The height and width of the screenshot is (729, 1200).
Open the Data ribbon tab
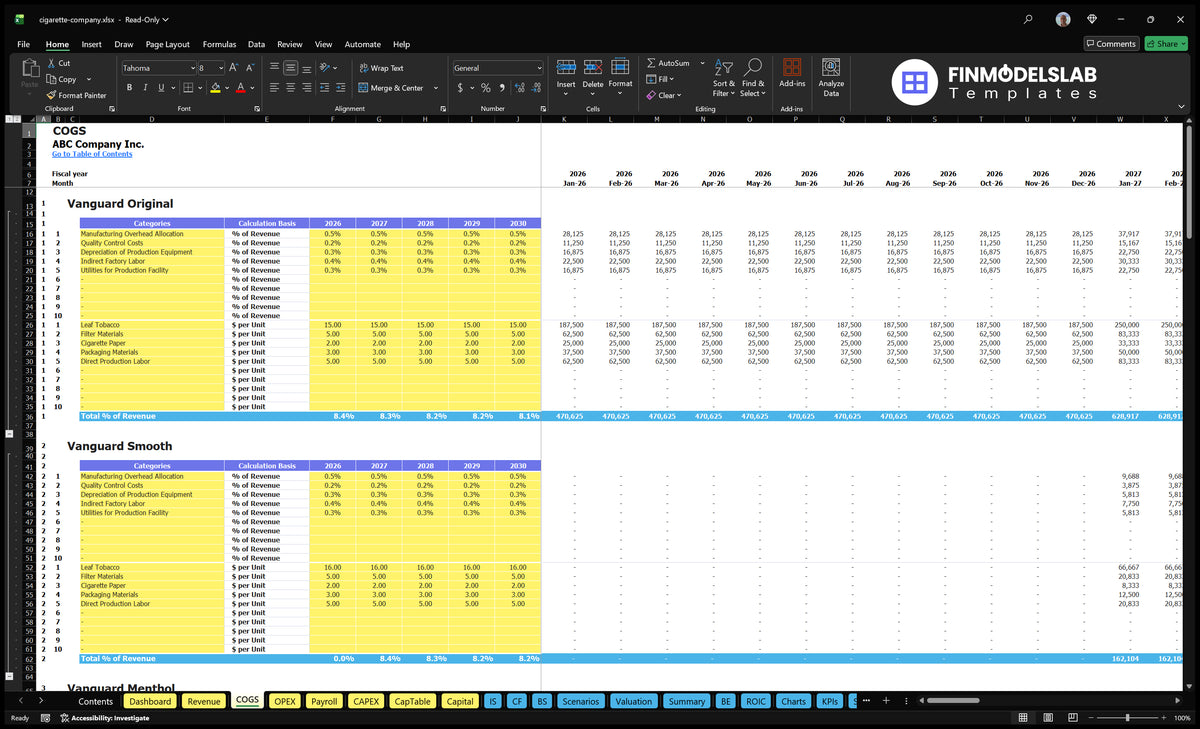click(x=256, y=44)
